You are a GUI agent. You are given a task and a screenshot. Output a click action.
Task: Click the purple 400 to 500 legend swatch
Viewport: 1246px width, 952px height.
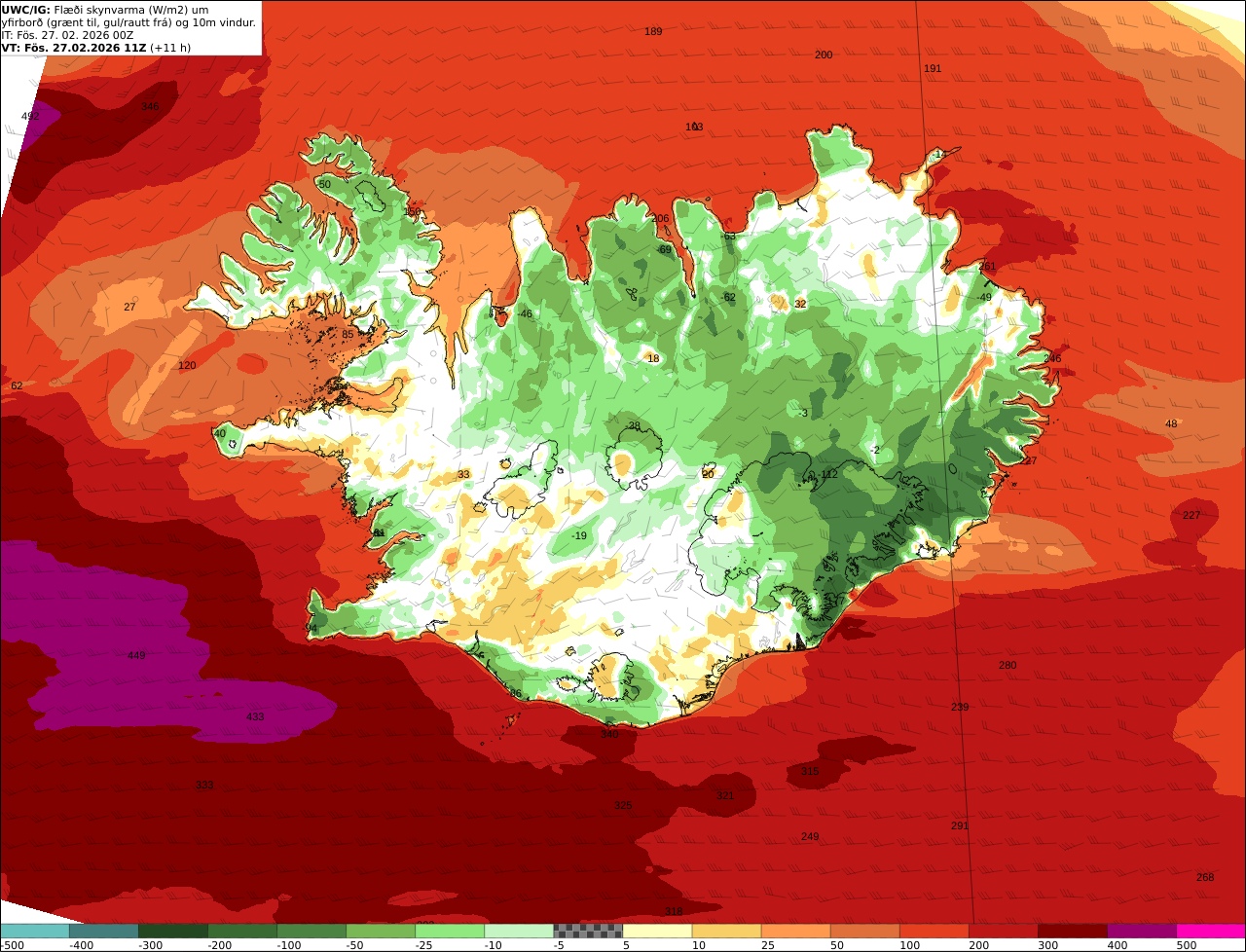(x=1142, y=931)
